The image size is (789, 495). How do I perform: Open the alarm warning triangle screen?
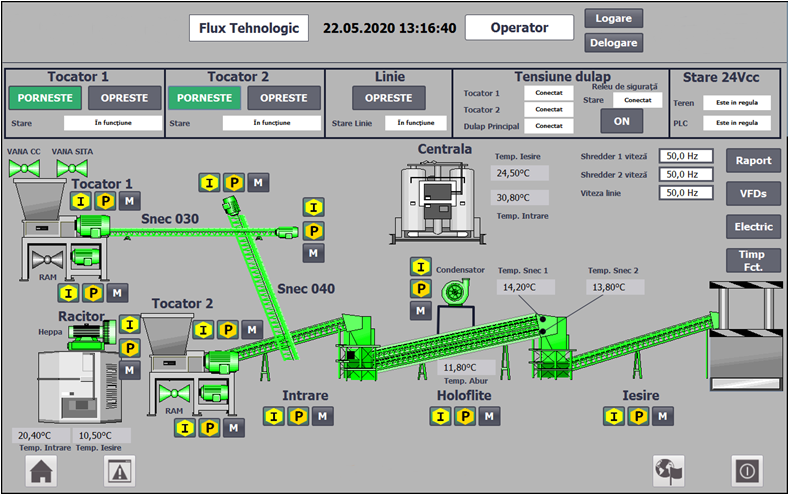click(119, 471)
